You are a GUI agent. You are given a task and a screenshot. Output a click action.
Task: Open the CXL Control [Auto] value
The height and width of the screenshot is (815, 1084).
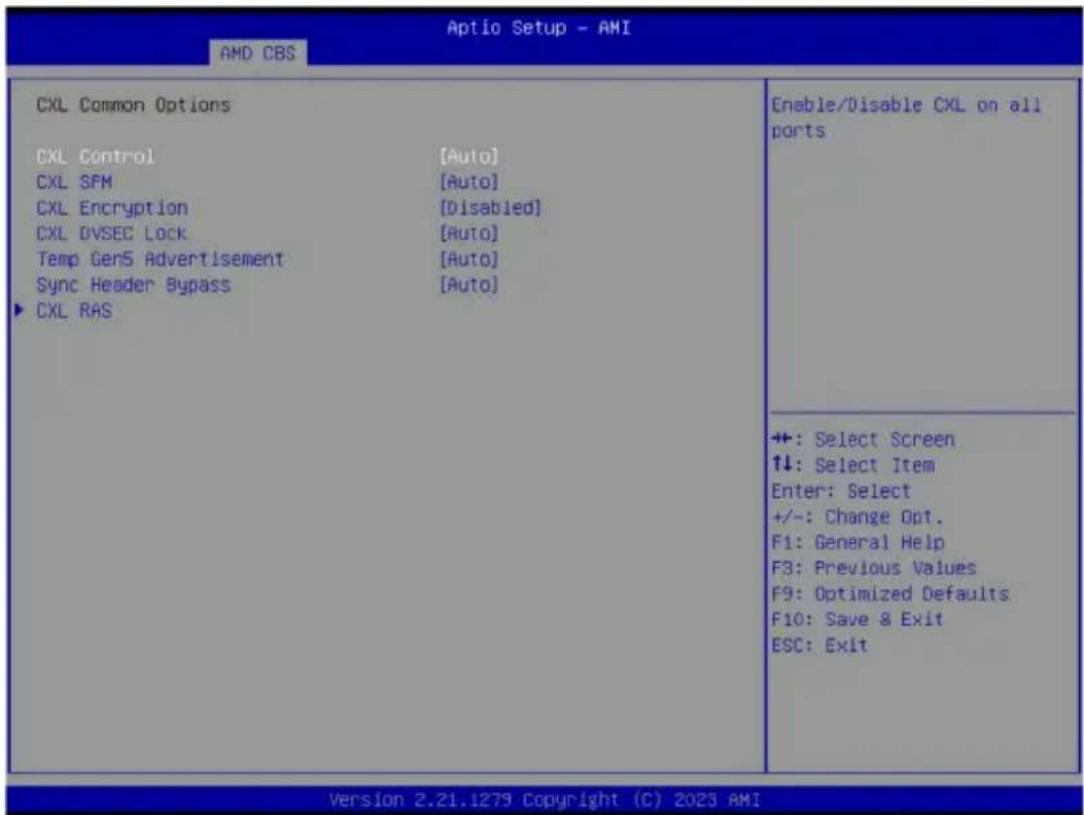[x=469, y=156]
